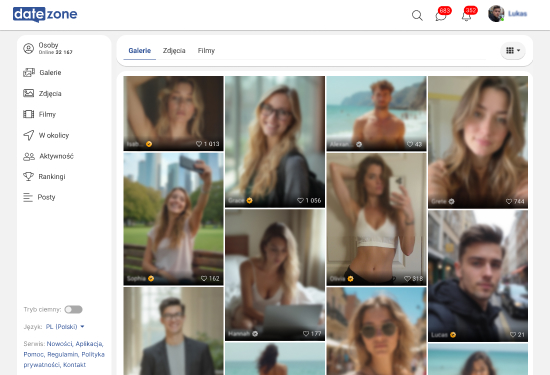Viewport: 550px width, 375px height.
Task: Switch to the Galerie tab
Action: click(x=140, y=51)
